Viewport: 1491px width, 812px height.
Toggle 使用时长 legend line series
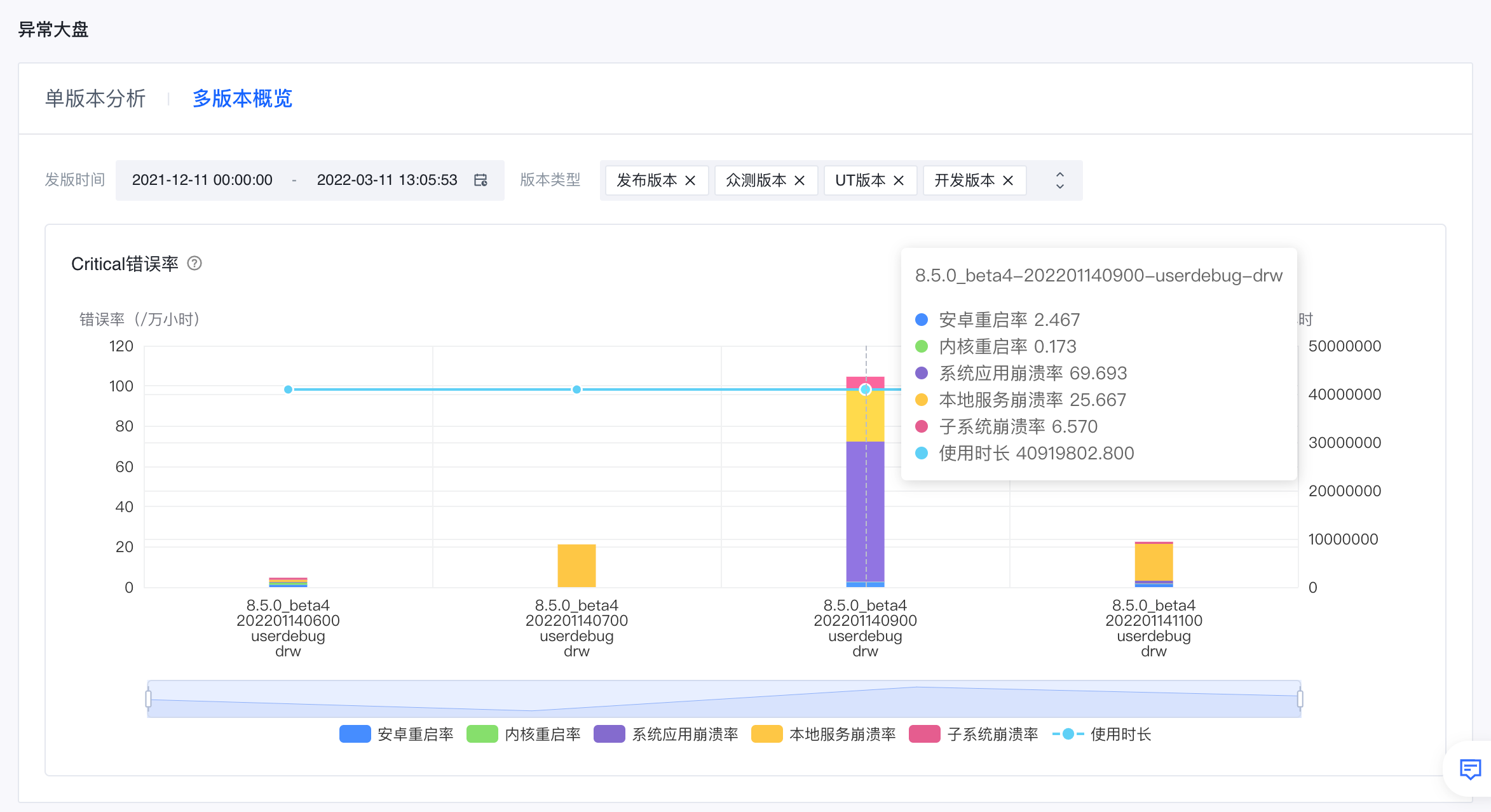1102,734
